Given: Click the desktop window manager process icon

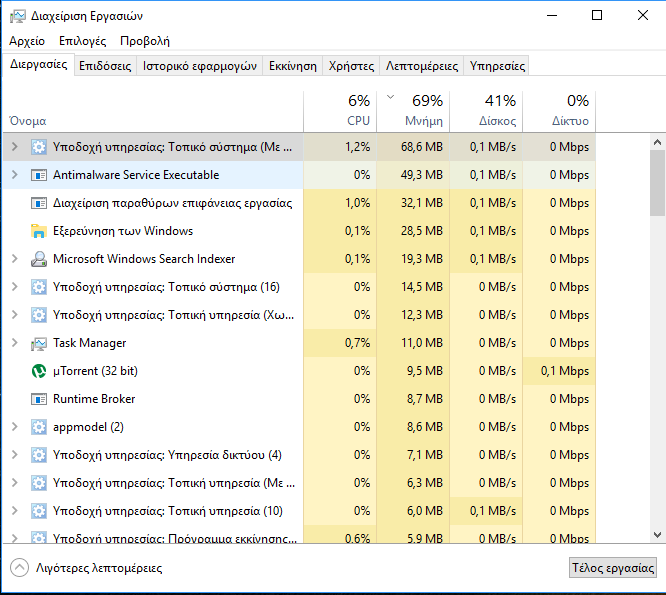Looking at the screenshot, I should click(39, 203).
